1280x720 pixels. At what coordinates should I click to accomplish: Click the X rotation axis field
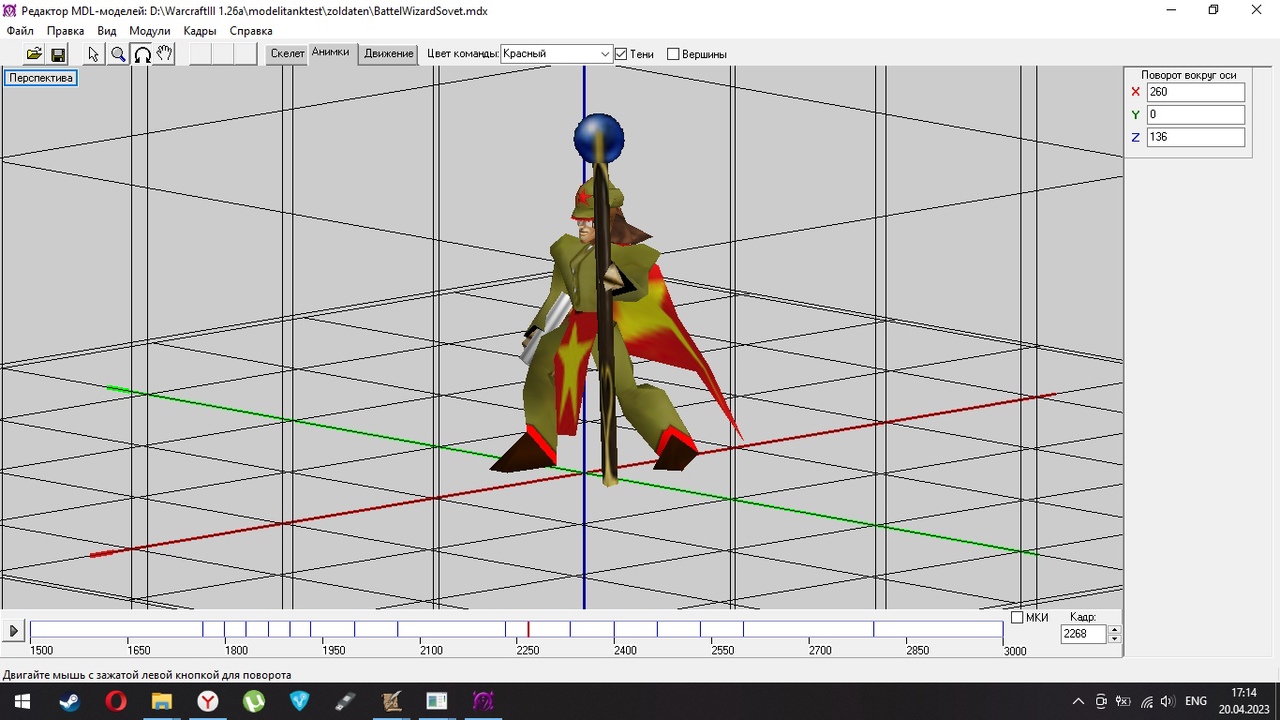click(1195, 92)
